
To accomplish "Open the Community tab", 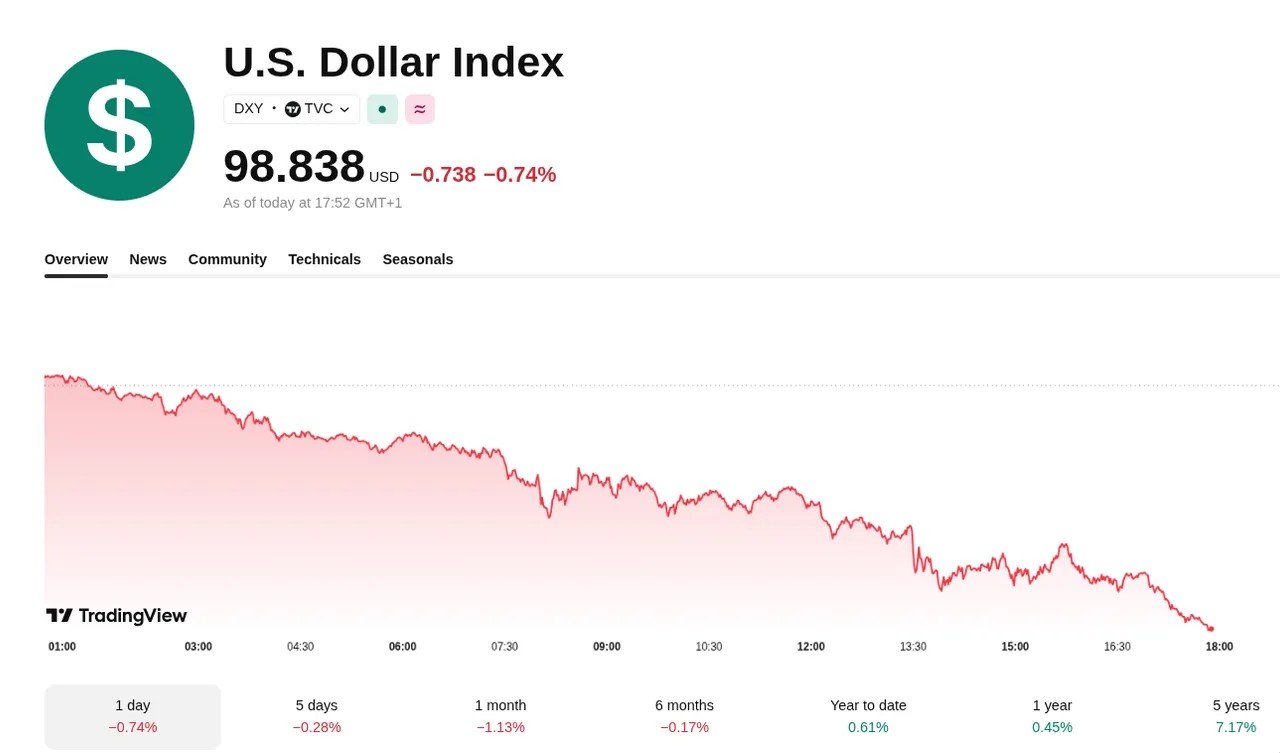I will [227, 259].
